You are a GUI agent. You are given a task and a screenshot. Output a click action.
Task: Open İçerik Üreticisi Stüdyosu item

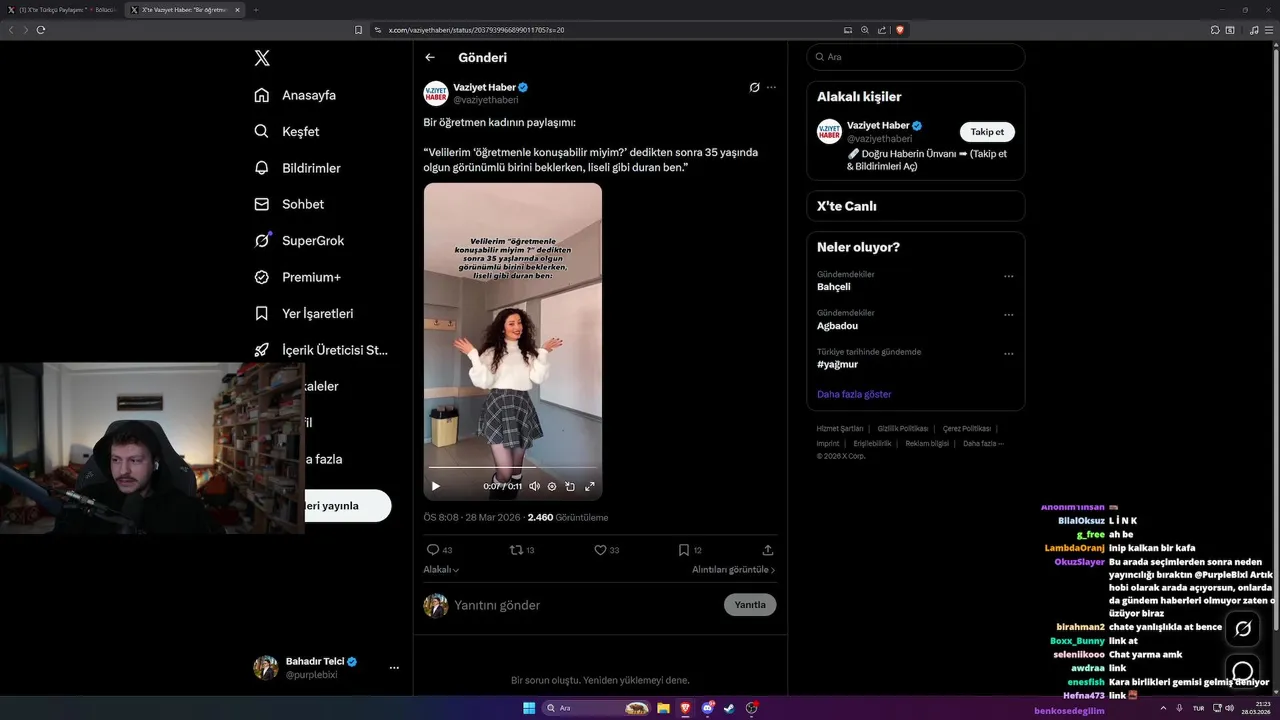321,350
